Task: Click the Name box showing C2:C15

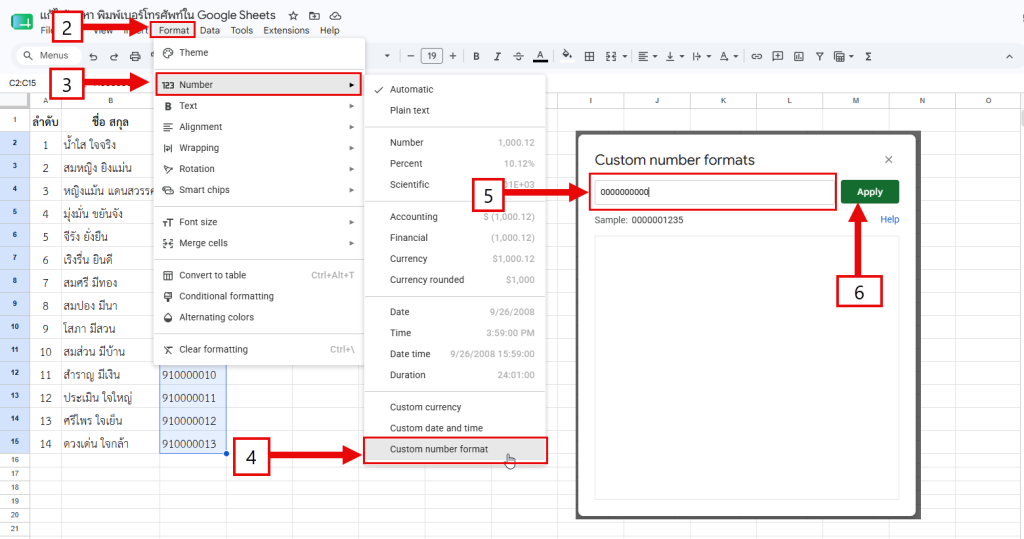Action: tap(23, 83)
